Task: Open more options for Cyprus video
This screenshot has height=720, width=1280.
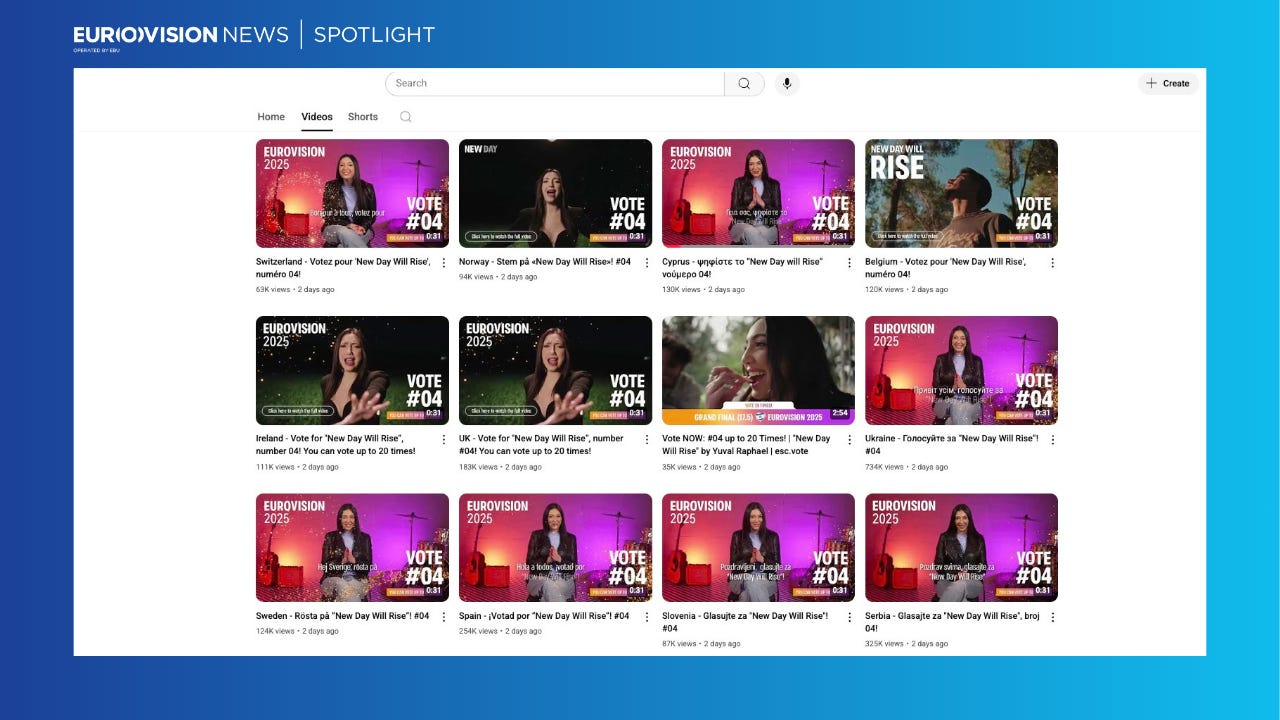Action: [850, 263]
